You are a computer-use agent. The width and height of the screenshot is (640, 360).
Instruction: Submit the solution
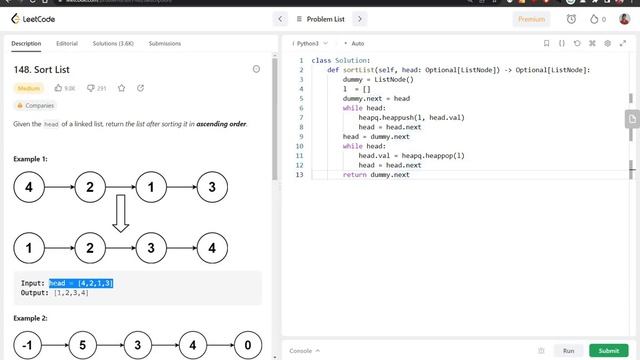(x=609, y=351)
